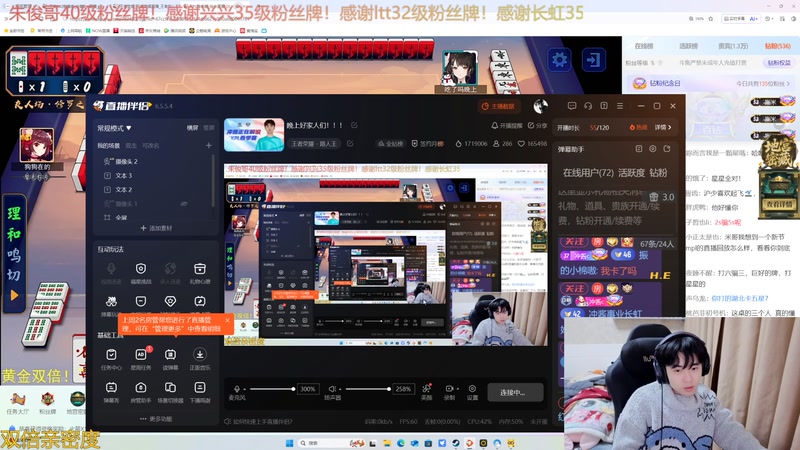Switch to 钻粉(536) tab in browser window
The width and height of the screenshot is (800, 450).
778,46
